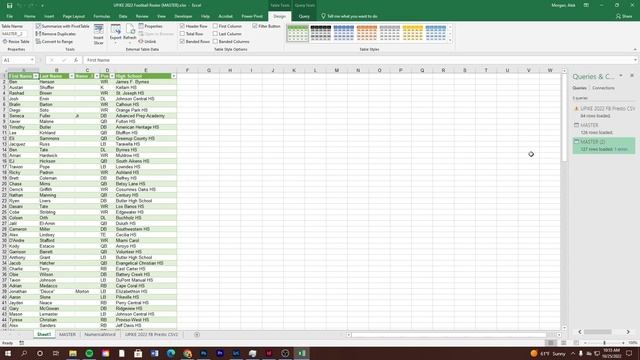Screen dimensions: 640x360
Task: Open High School column filter dropdown
Action: [173, 76]
